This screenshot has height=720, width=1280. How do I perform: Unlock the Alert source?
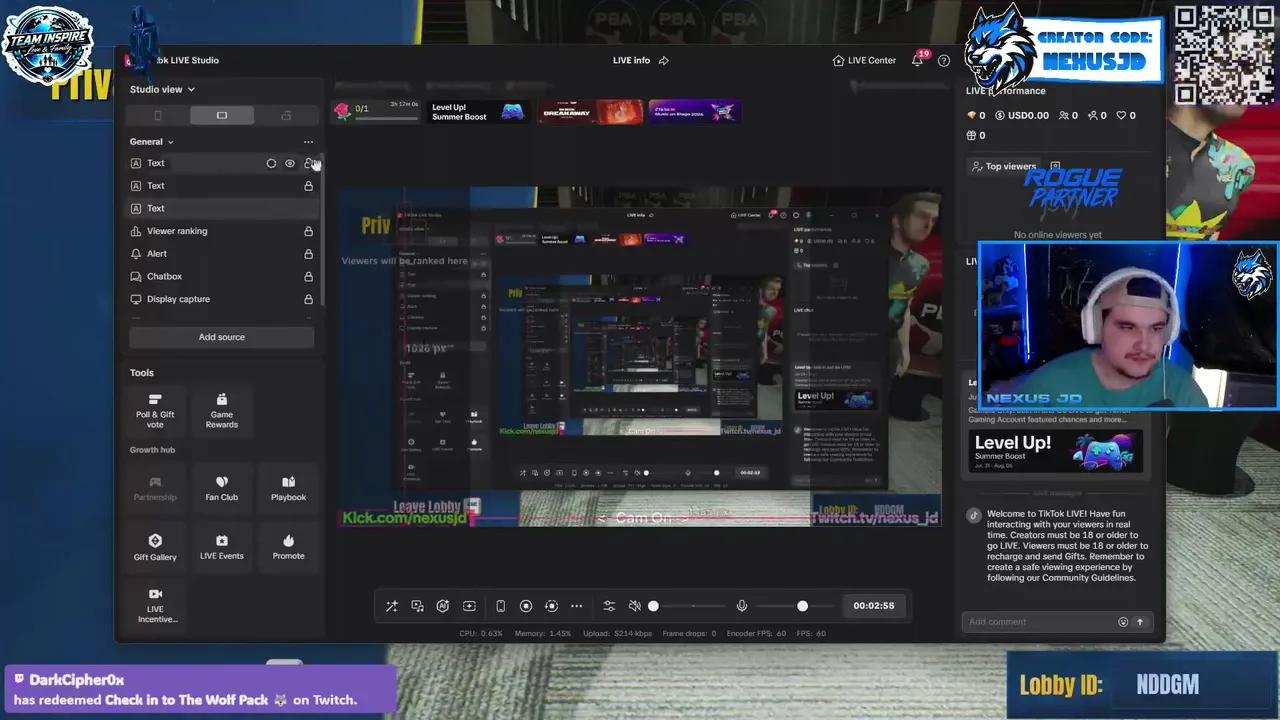click(x=309, y=254)
